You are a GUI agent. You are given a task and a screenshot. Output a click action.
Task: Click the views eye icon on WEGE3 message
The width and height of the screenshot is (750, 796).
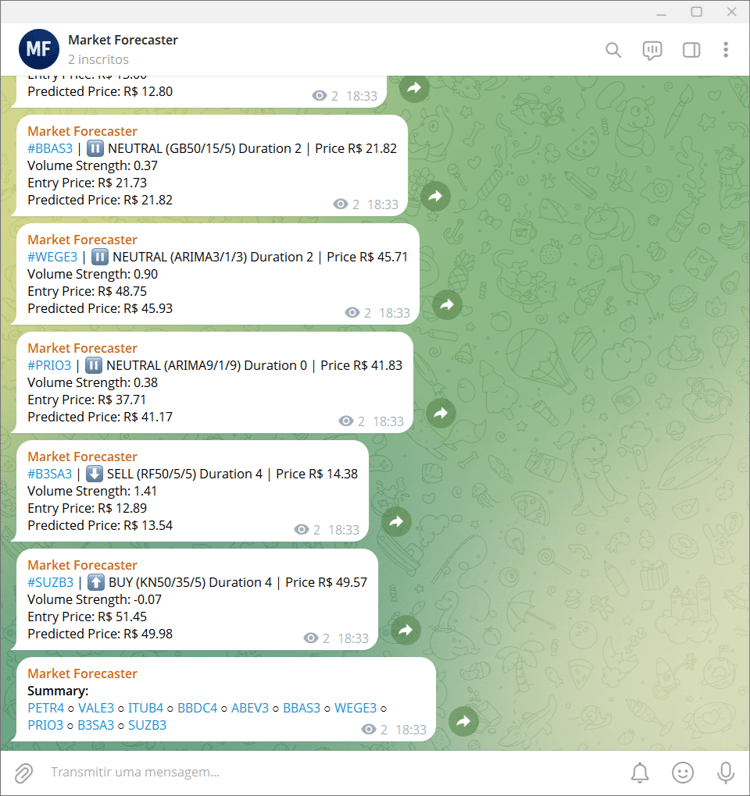pos(352,313)
